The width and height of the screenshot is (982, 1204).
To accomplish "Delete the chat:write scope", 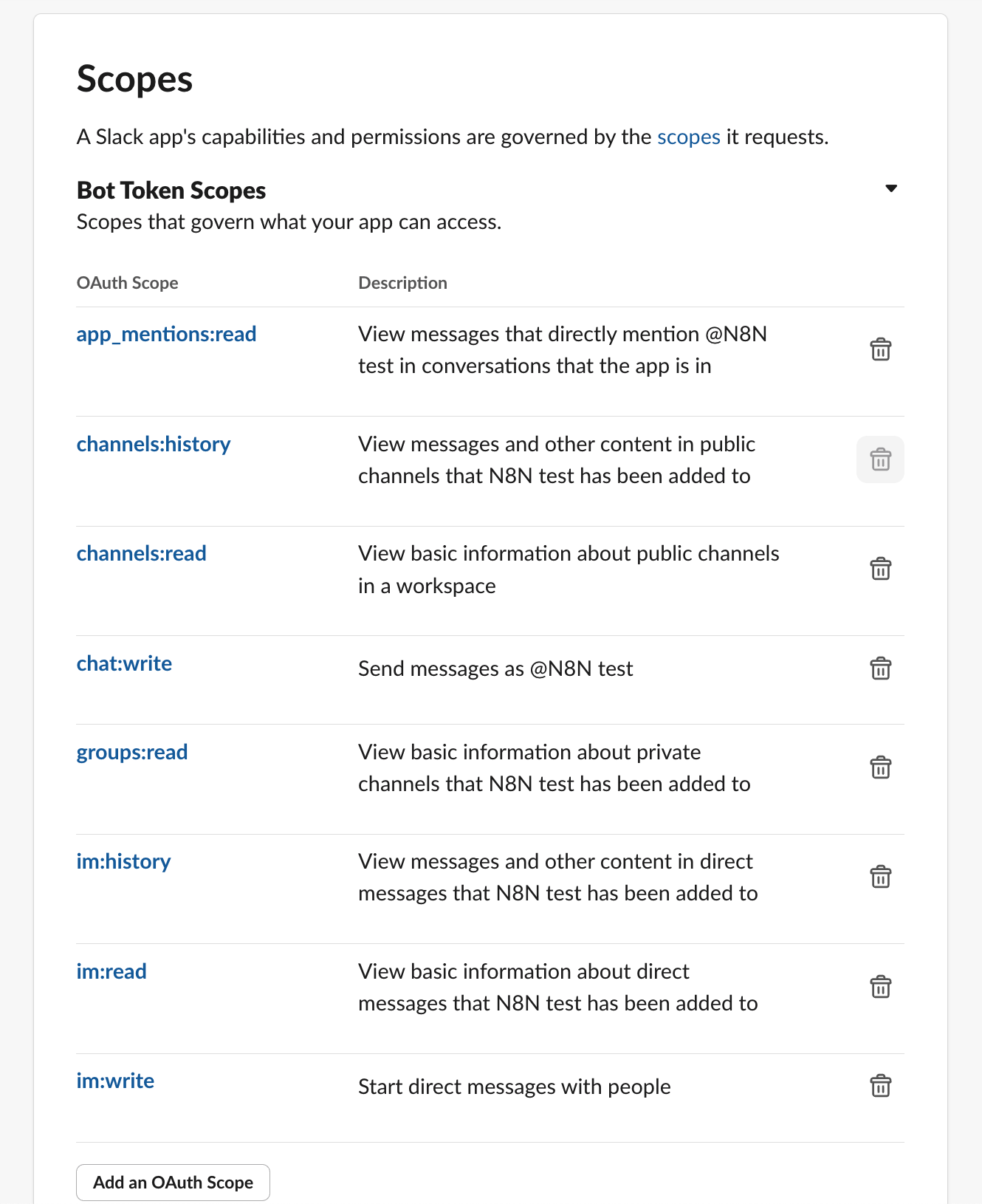I will point(880,668).
